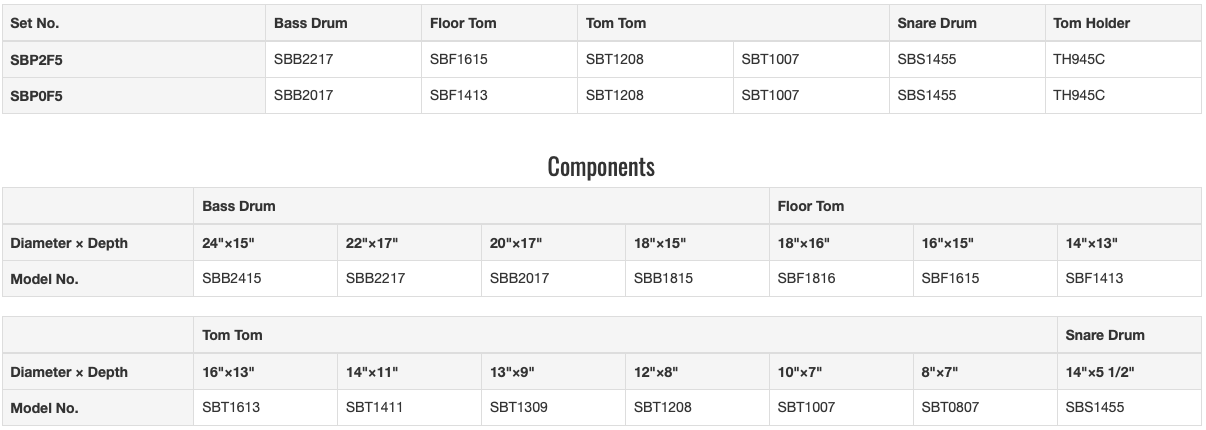
Task: Select the 18"×16" floor tom size cell
Action: click(x=841, y=243)
